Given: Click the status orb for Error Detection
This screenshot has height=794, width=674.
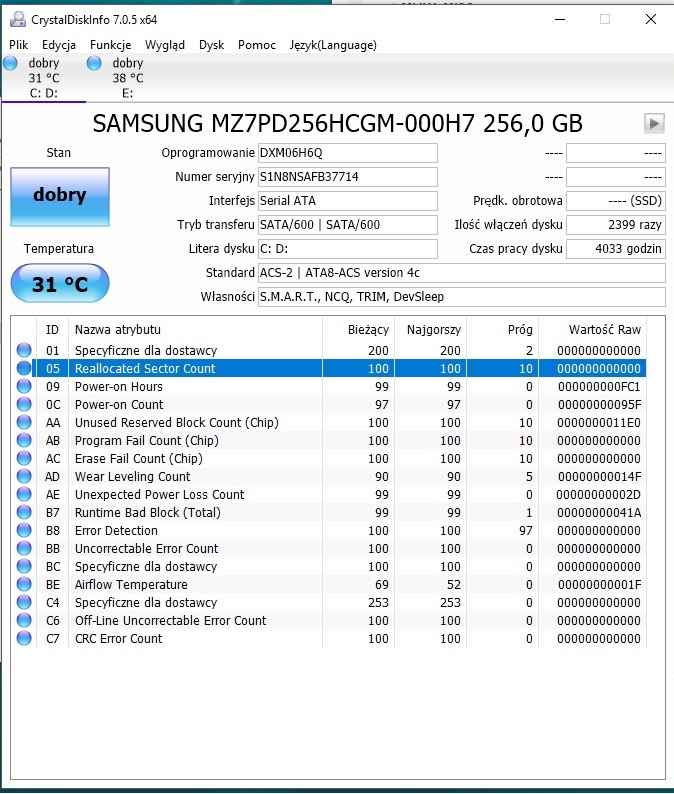Looking at the screenshot, I should click(24, 530).
